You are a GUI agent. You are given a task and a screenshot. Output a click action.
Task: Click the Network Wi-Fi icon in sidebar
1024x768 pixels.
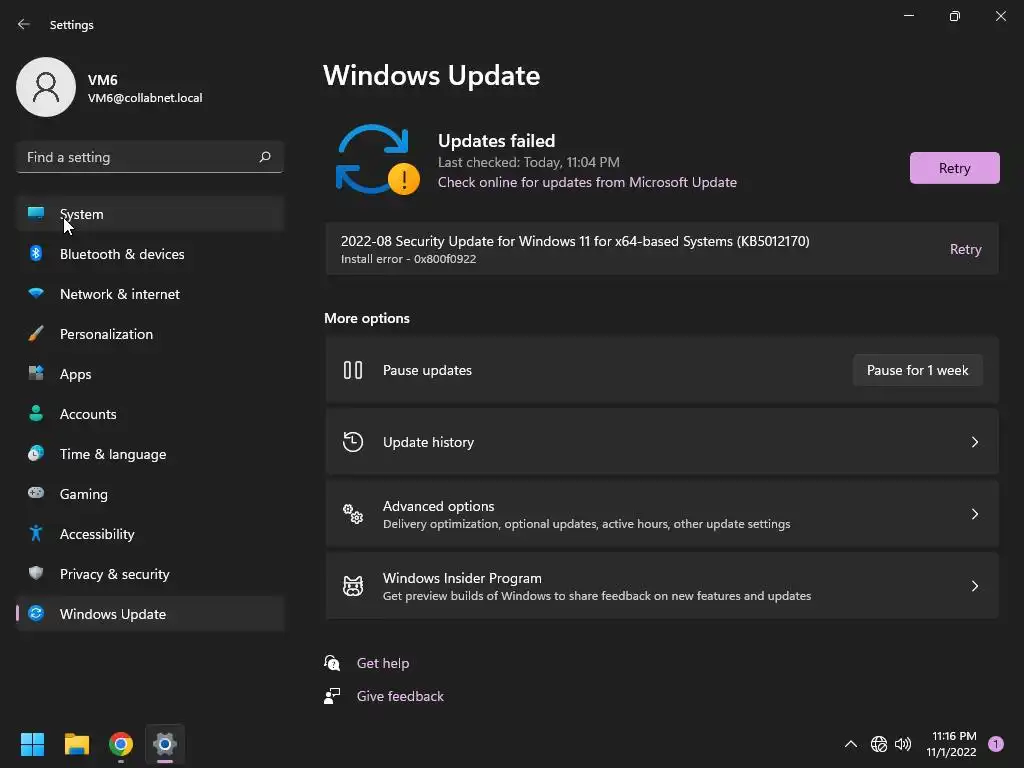(36, 293)
